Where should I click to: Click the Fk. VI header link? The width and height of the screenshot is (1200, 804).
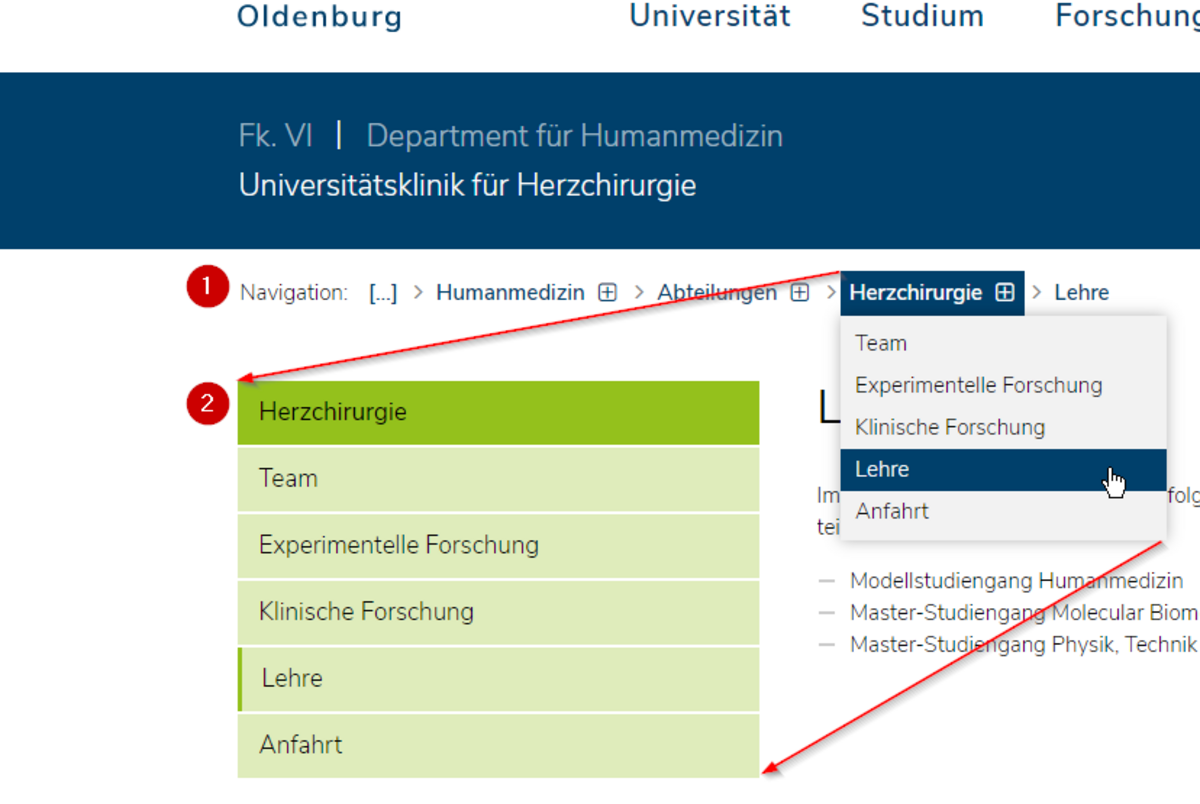tap(276, 136)
